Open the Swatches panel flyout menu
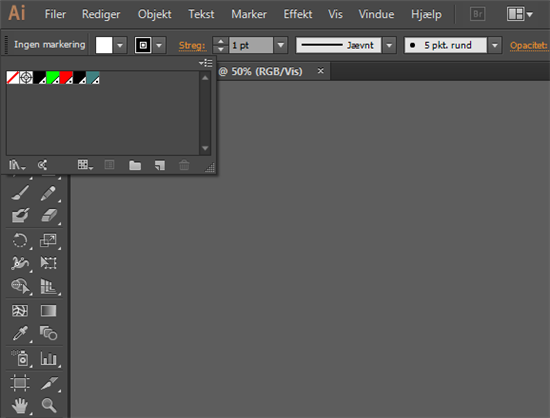Viewport: 550px width, 418px height. click(x=206, y=63)
